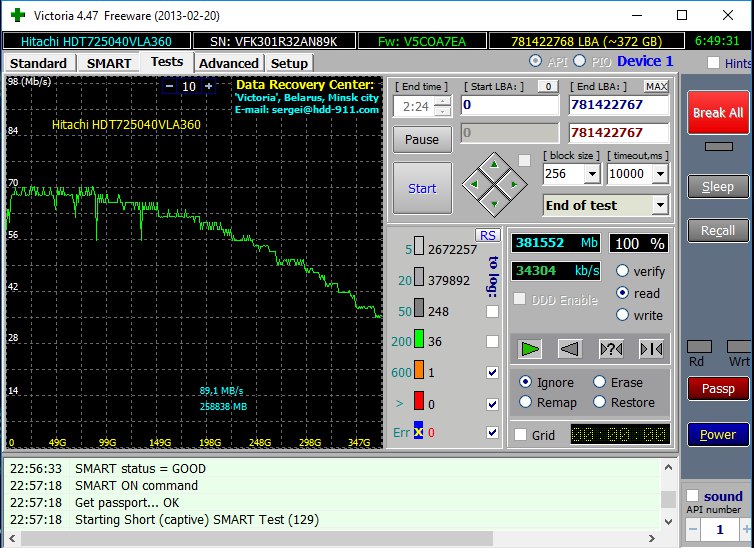
Task: Select the Tests tab
Action: coord(167,62)
